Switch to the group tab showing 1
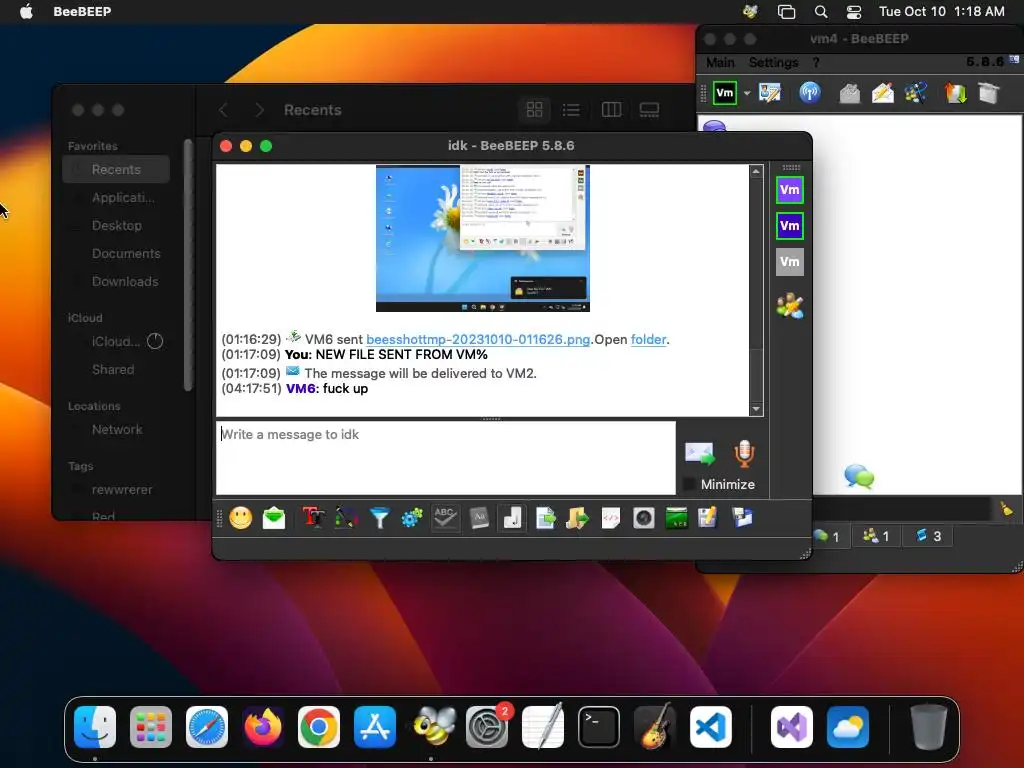The width and height of the screenshot is (1024, 768). pos(876,536)
